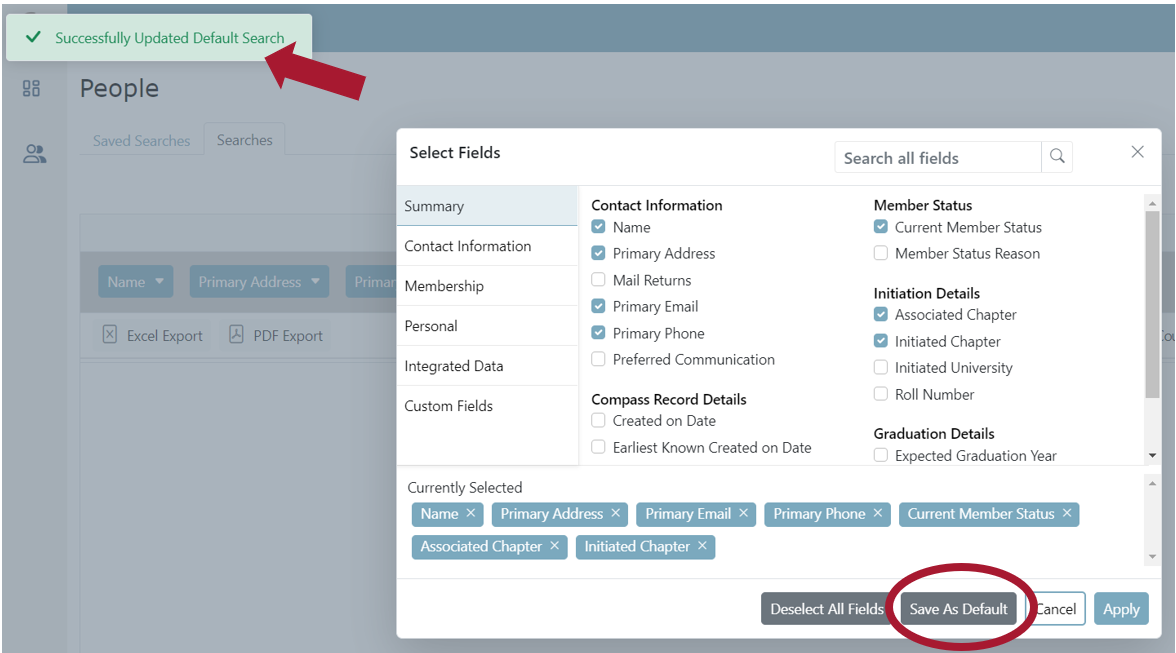The height and width of the screenshot is (653, 1176).
Task: Select the Membership category
Action: click(x=488, y=286)
